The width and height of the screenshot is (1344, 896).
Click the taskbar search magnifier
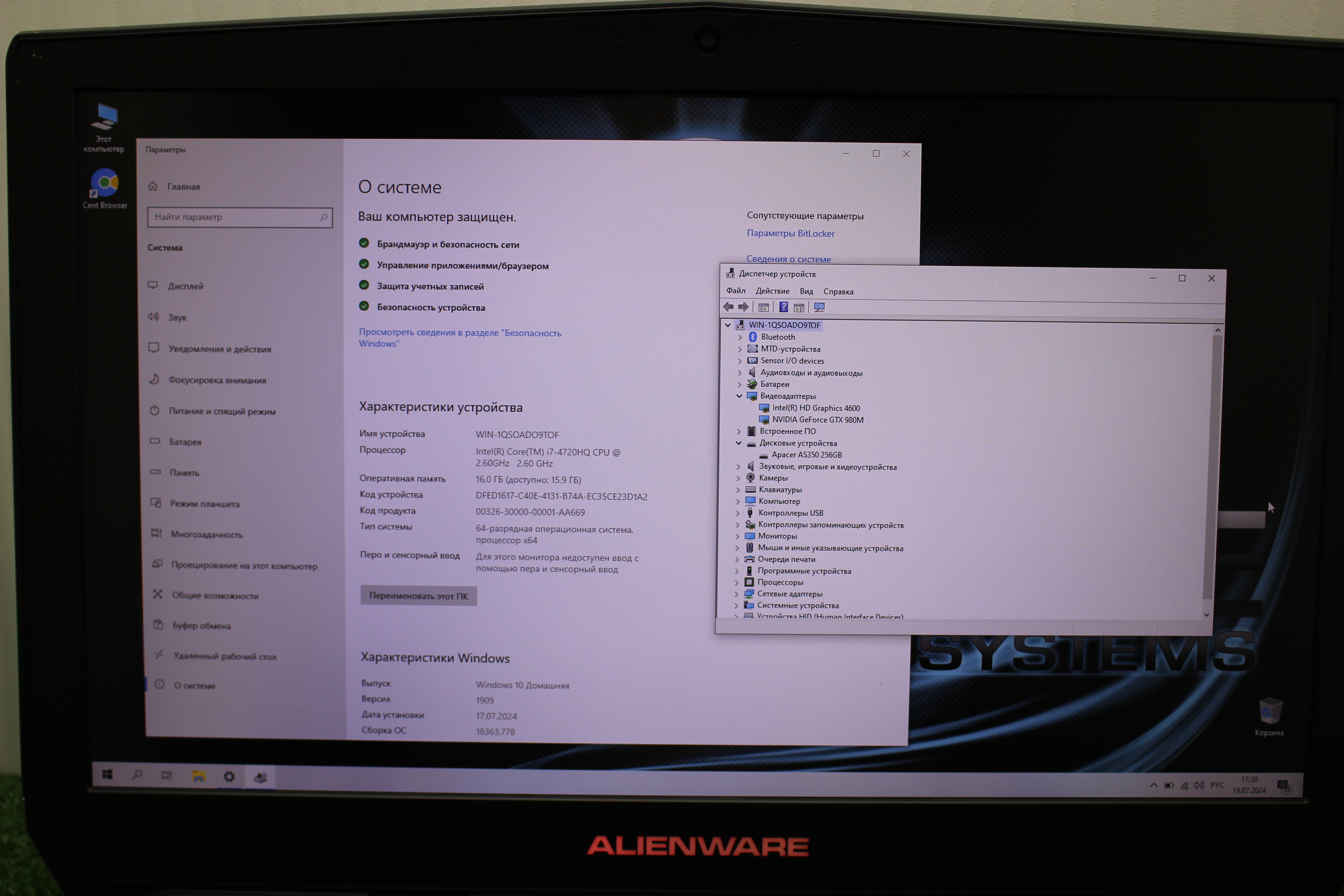[137, 775]
